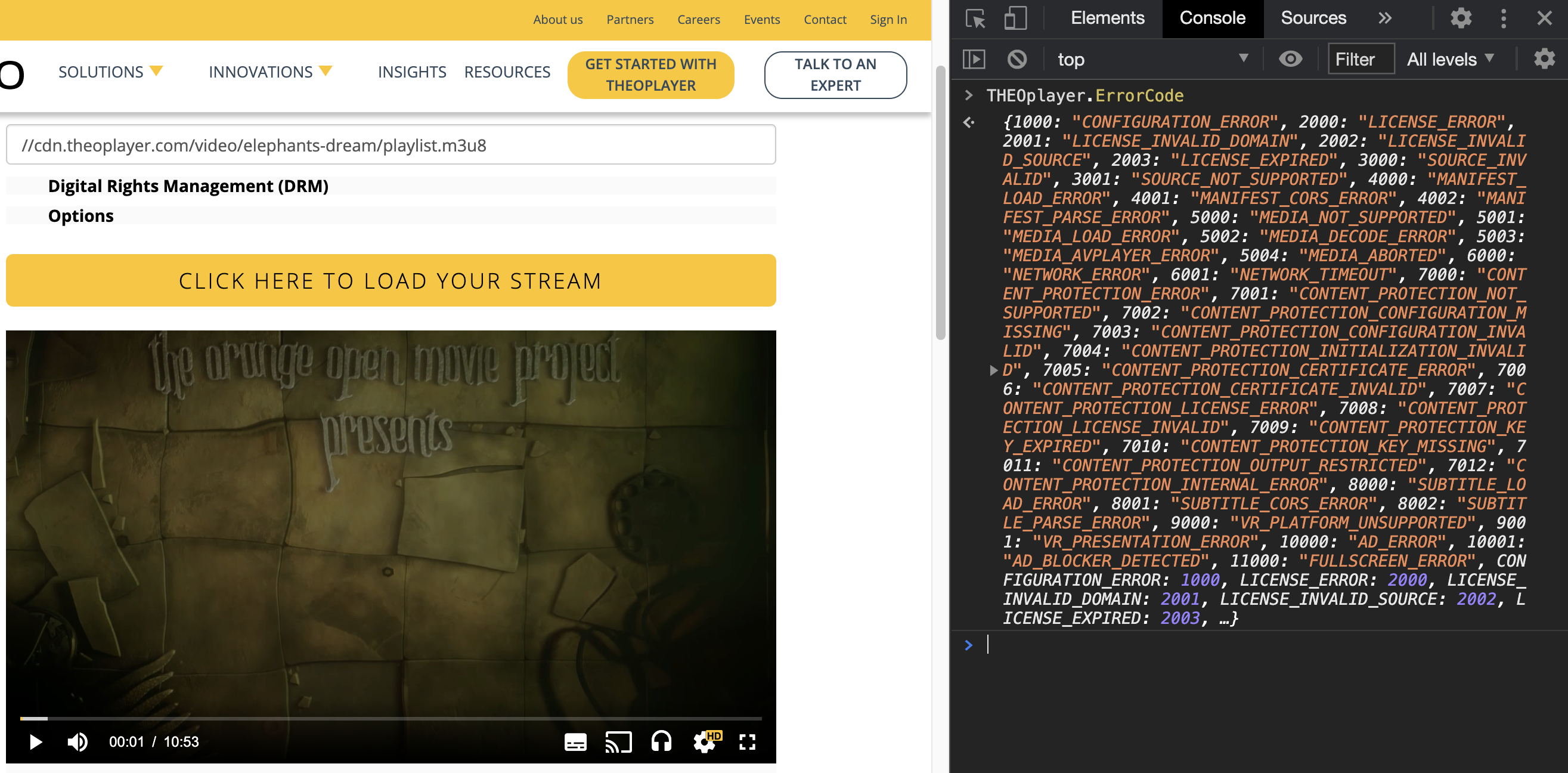1568x773 pixels.
Task: Select the inspect element cursor in DevTools
Action: pyautogui.click(x=976, y=18)
